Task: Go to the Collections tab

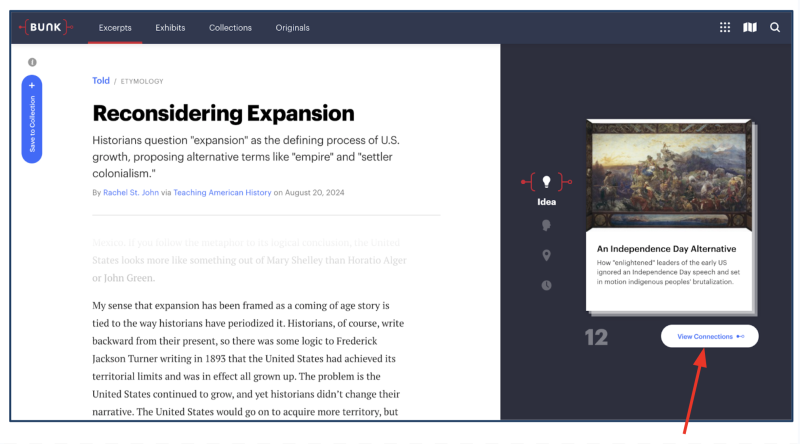Action: coord(230,28)
